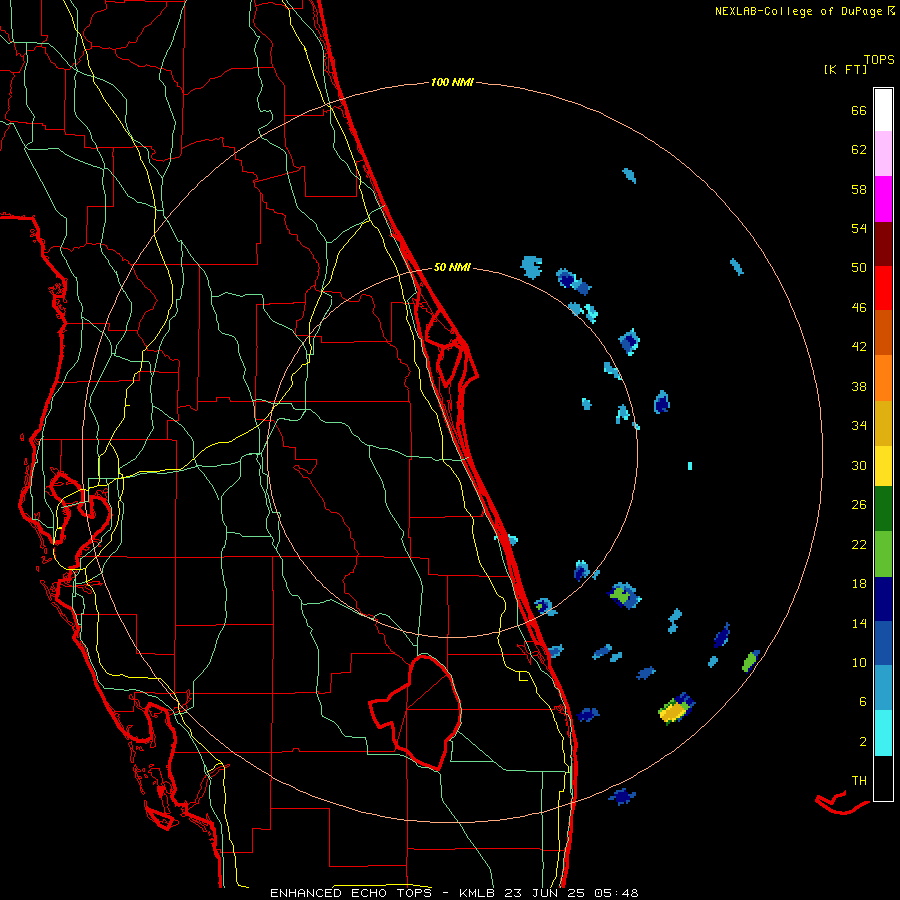900x900 pixels.
Task: Pick the gold legend color band
Action: 883,423
